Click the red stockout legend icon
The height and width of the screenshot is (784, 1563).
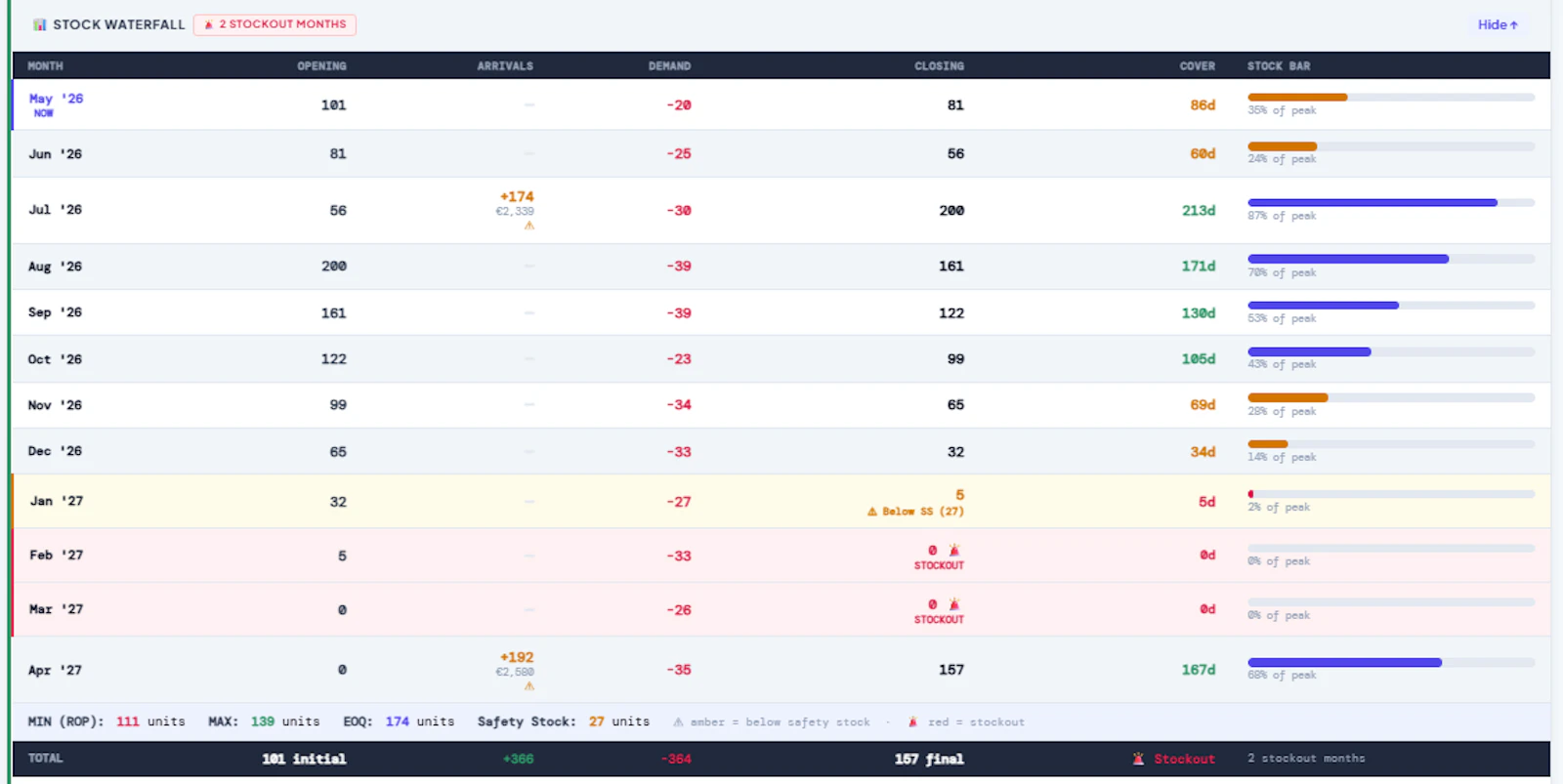click(912, 722)
